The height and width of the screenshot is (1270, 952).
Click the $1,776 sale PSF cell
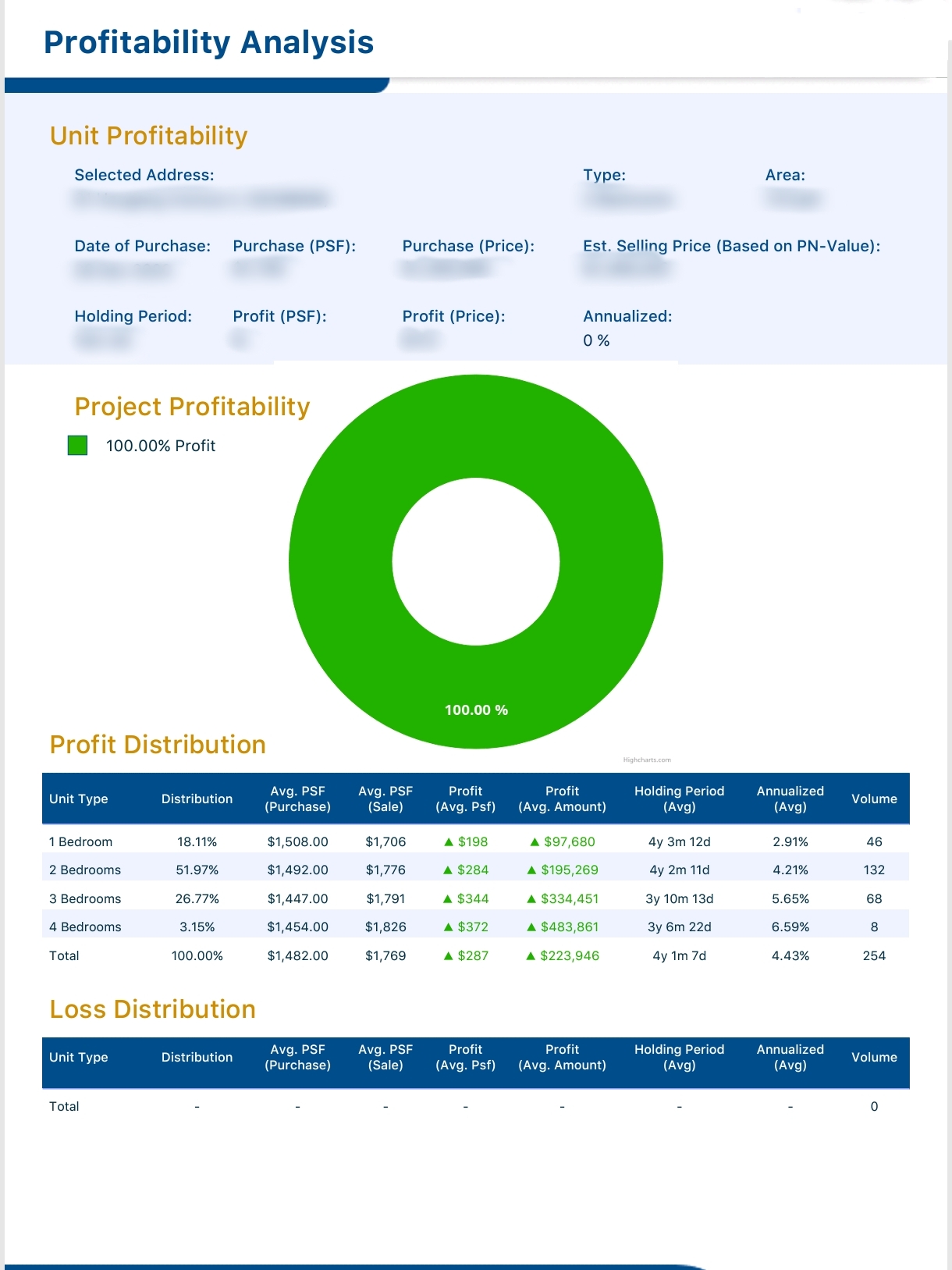tap(385, 870)
